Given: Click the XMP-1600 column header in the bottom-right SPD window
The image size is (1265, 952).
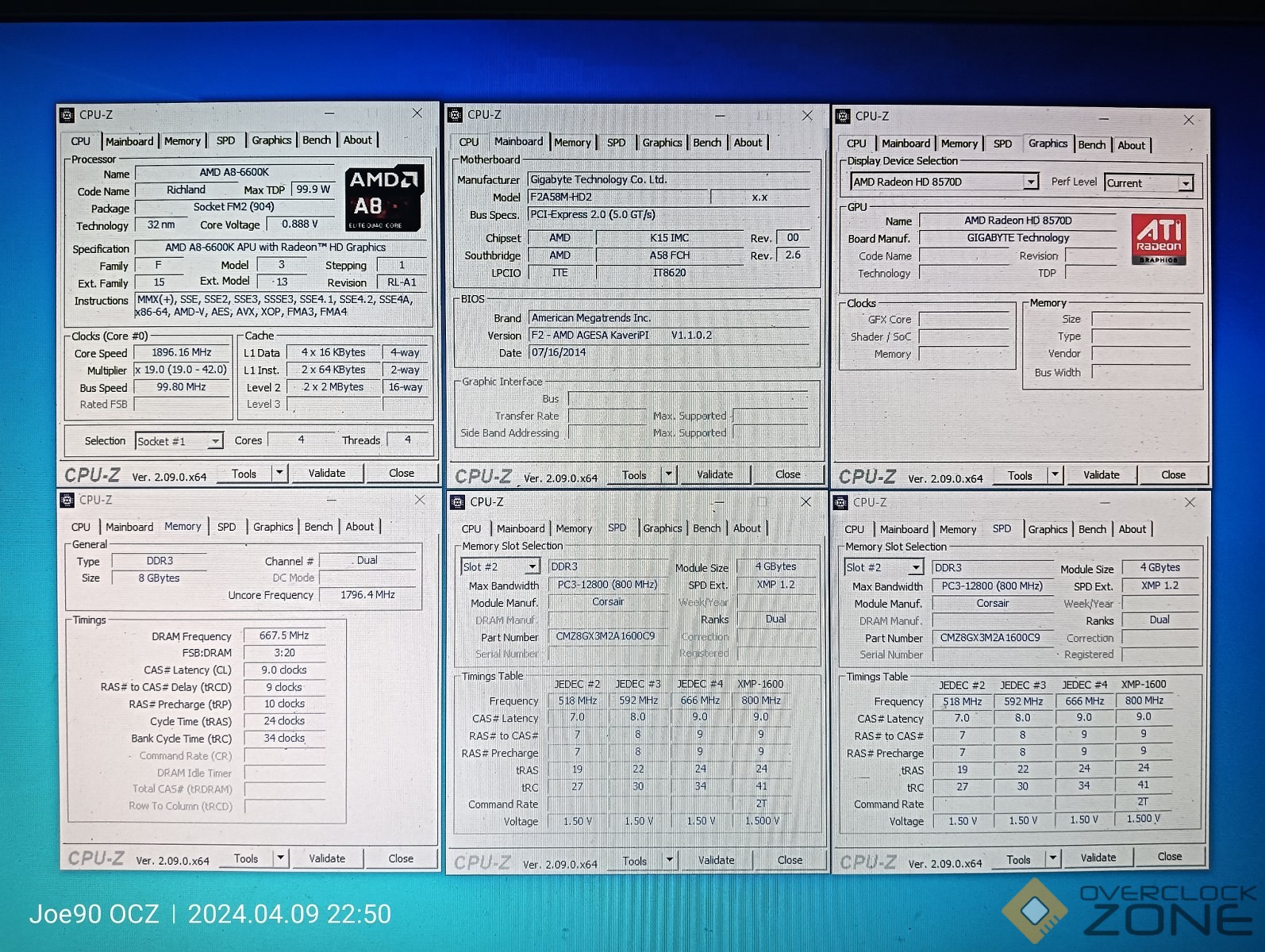Looking at the screenshot, I should coord(1144,685).
